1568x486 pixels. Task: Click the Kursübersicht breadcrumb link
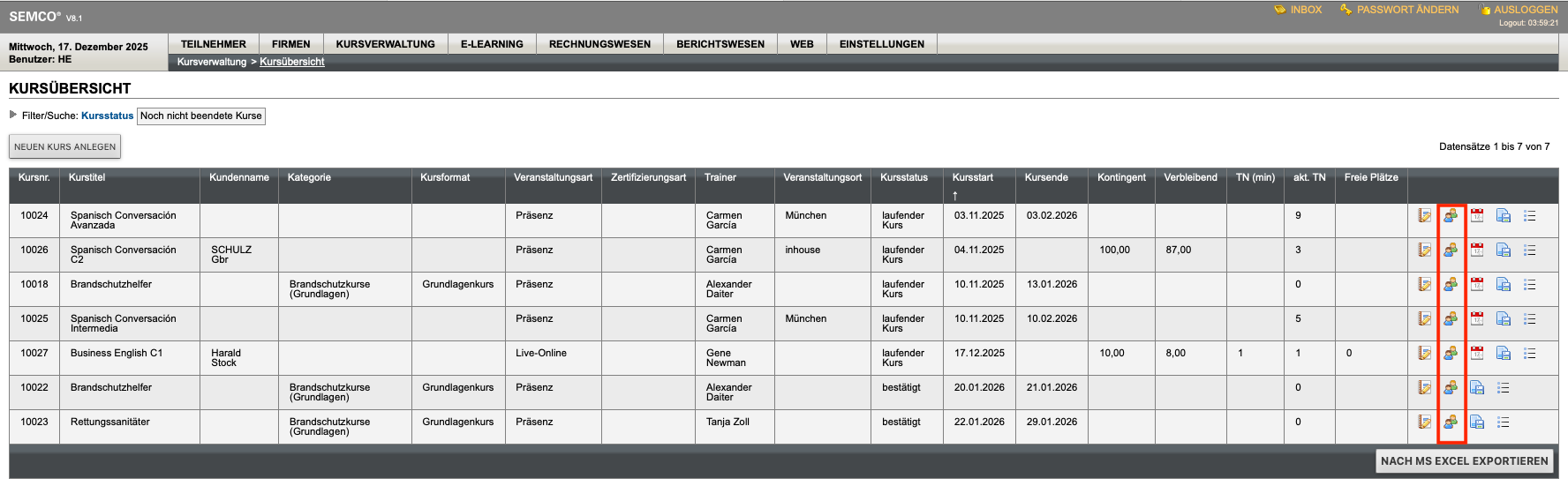click(292, 62)
